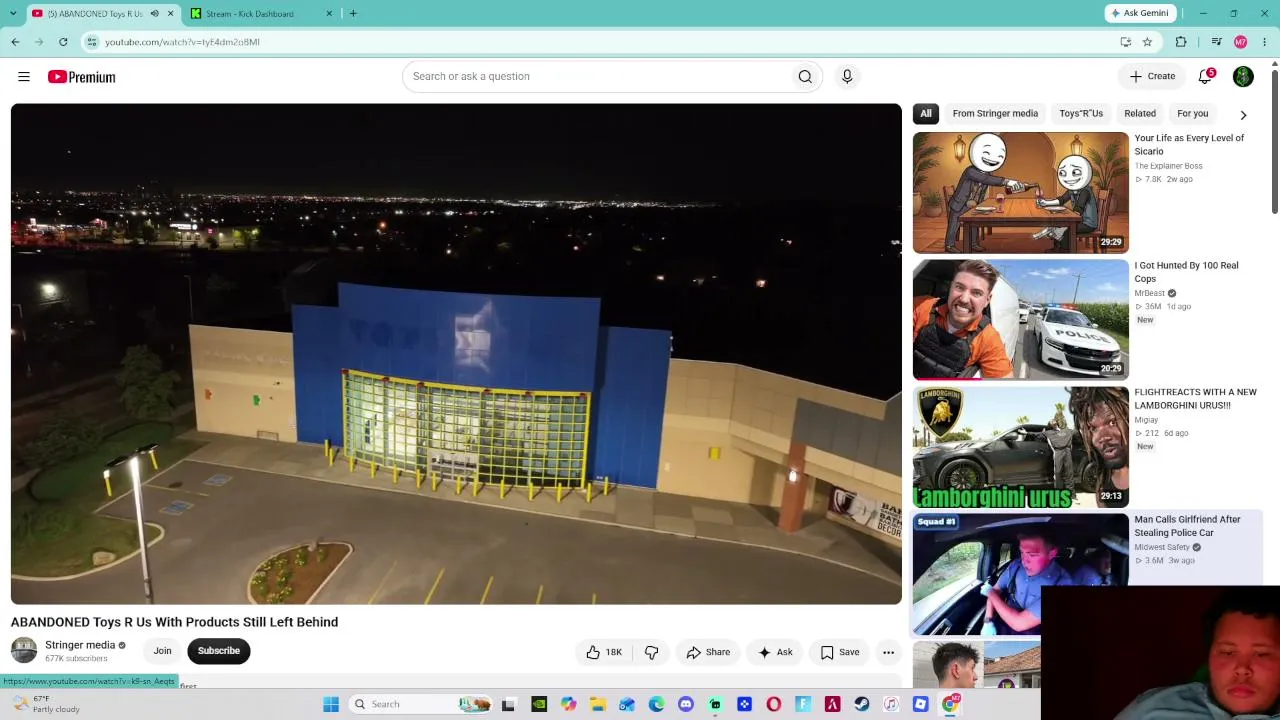
Task: Open 'Your Life as Every Level of Sicario' title
Action: 1190,145
